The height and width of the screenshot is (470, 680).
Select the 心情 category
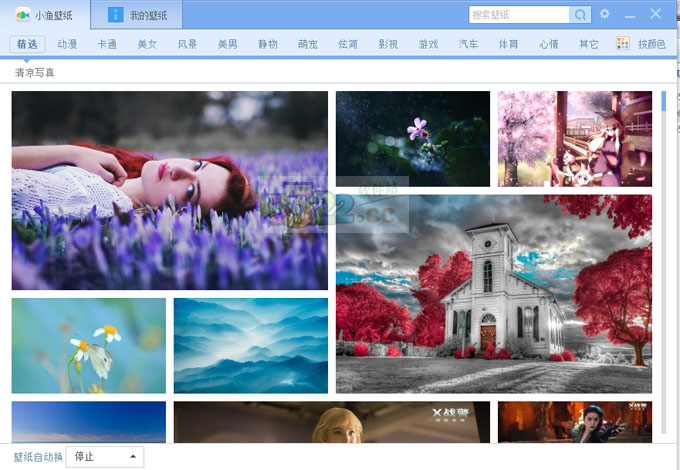(549, 44)
